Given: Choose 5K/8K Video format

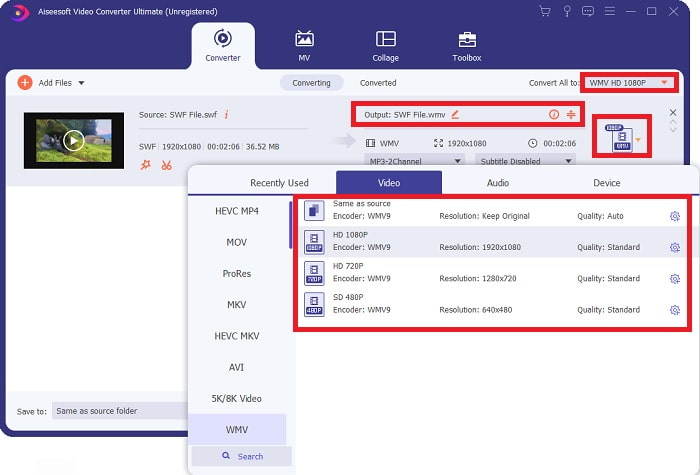Looking at the screenshot, I should tap(237, 399).
